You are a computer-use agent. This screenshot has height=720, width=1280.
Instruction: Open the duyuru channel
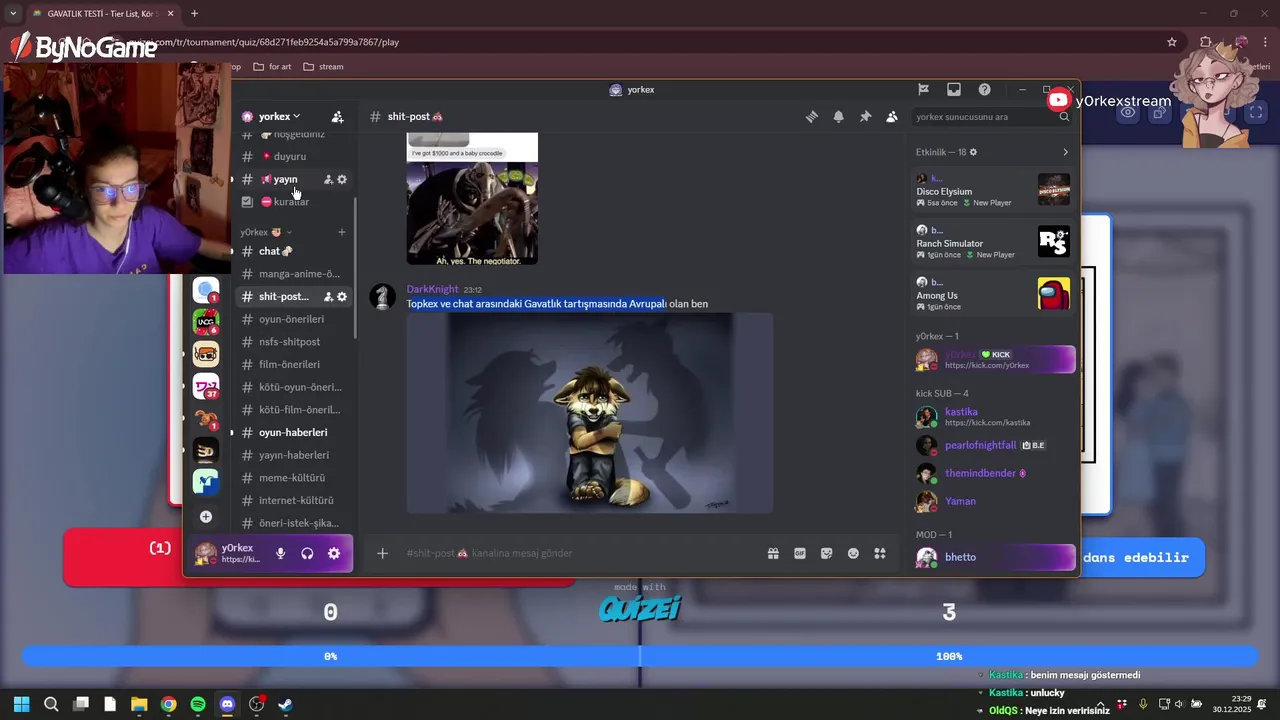click(293, 157)
